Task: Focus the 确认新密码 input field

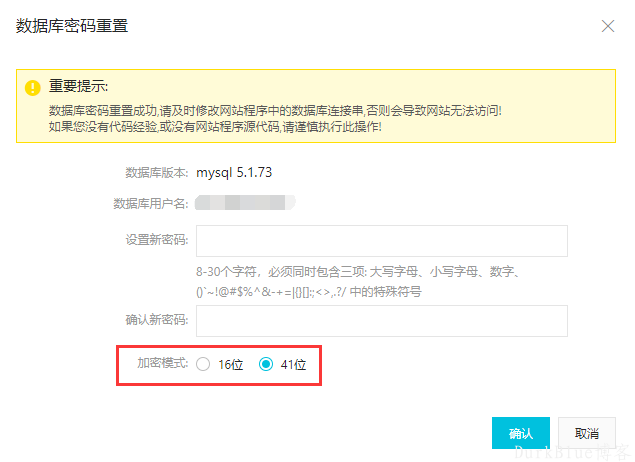Action: point(382,321)
